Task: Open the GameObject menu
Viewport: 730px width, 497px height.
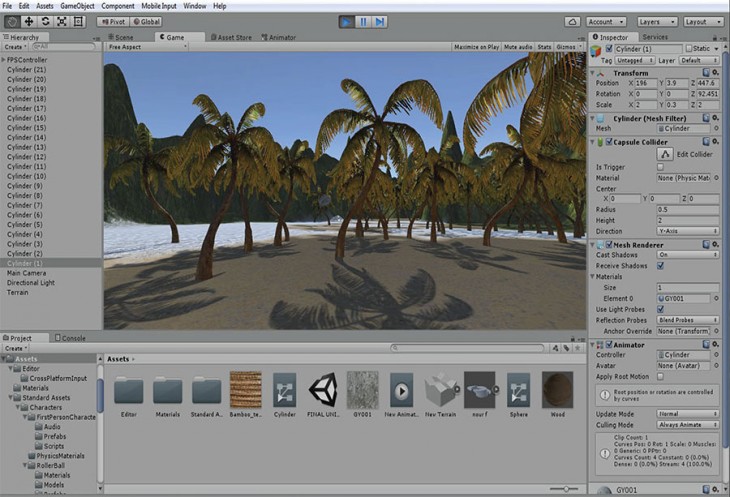Action: pos(77,6)
